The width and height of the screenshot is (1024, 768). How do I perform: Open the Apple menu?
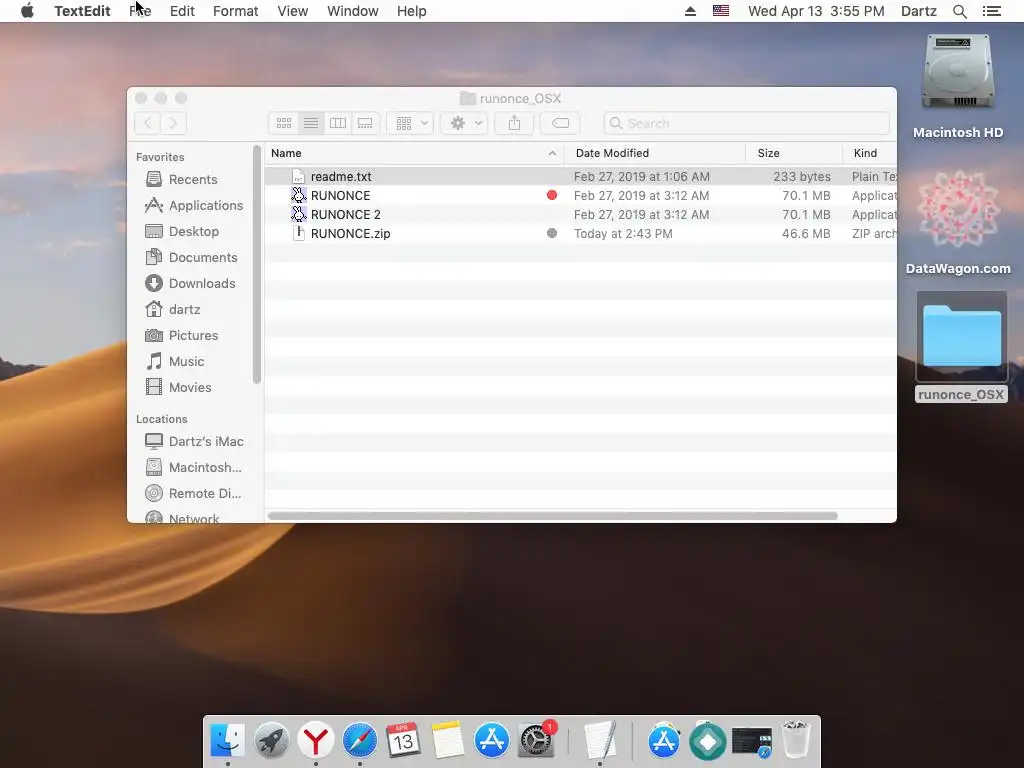[27, 11]
